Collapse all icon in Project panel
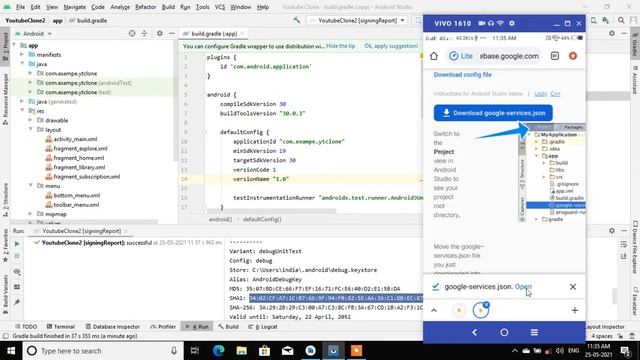 point(144,33)
